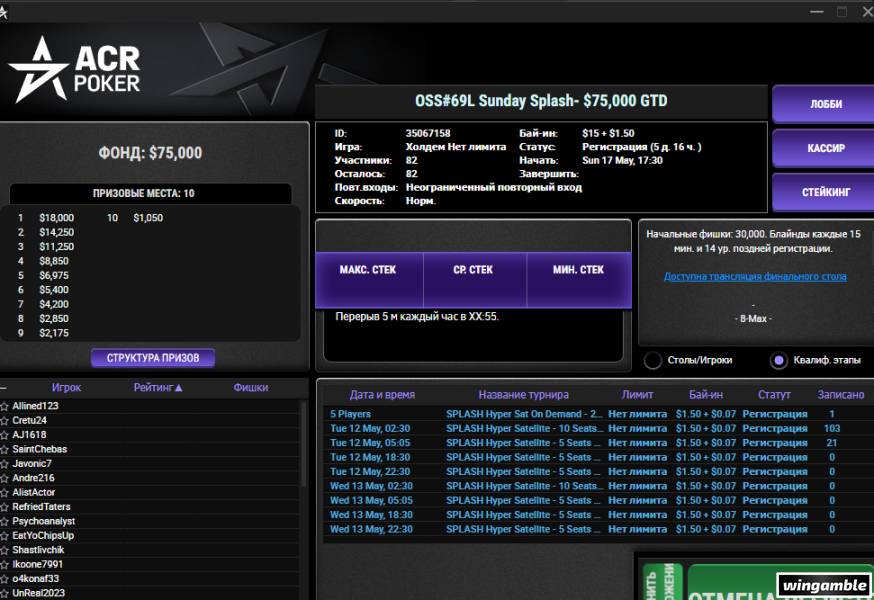Screen dimensions: 874x600
Task: Click the star icon beside Allined123
Action: click(x=4, y=406)
